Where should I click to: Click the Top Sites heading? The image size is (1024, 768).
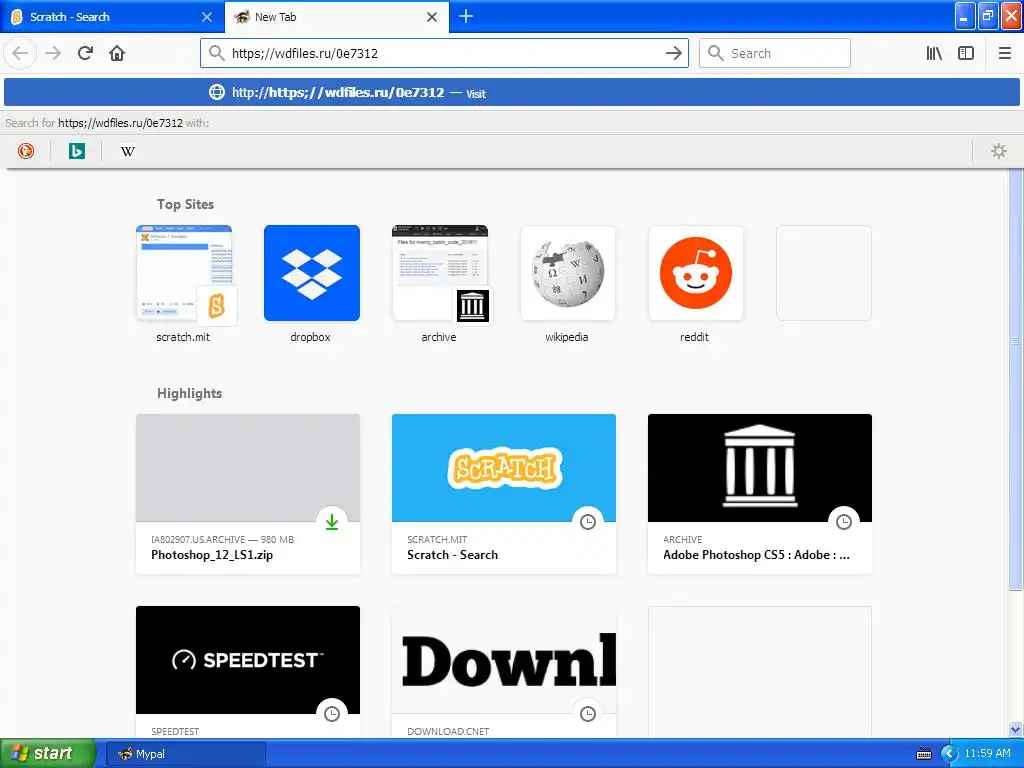click(185, 204)
